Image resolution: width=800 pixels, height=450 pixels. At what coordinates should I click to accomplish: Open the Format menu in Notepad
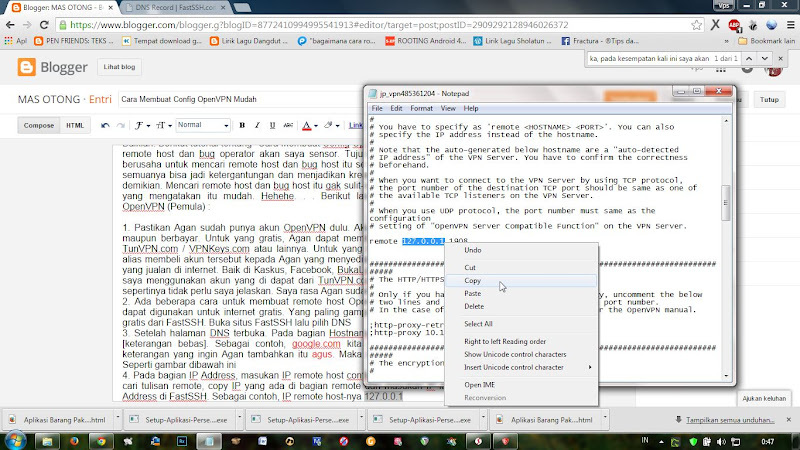coord(421,108)
